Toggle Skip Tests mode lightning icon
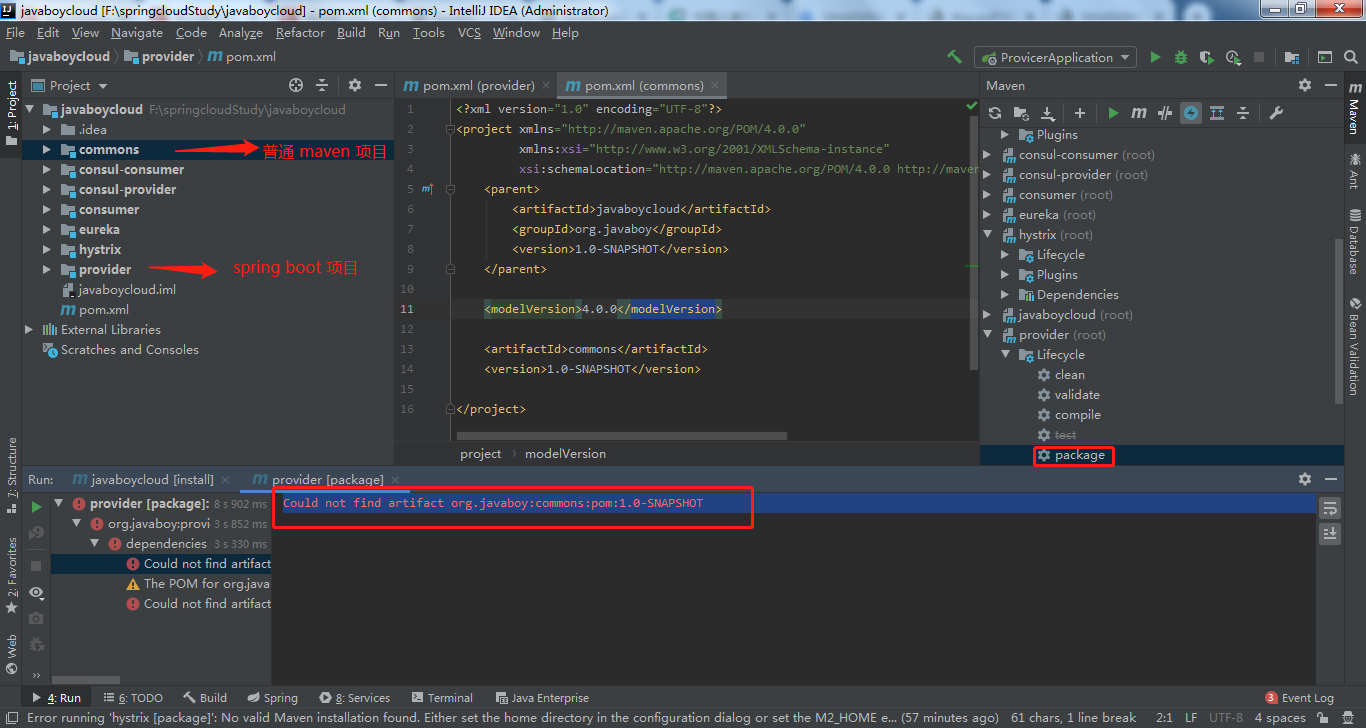Viewport: 1366px width, 728px height. [x=1191, y=113]
